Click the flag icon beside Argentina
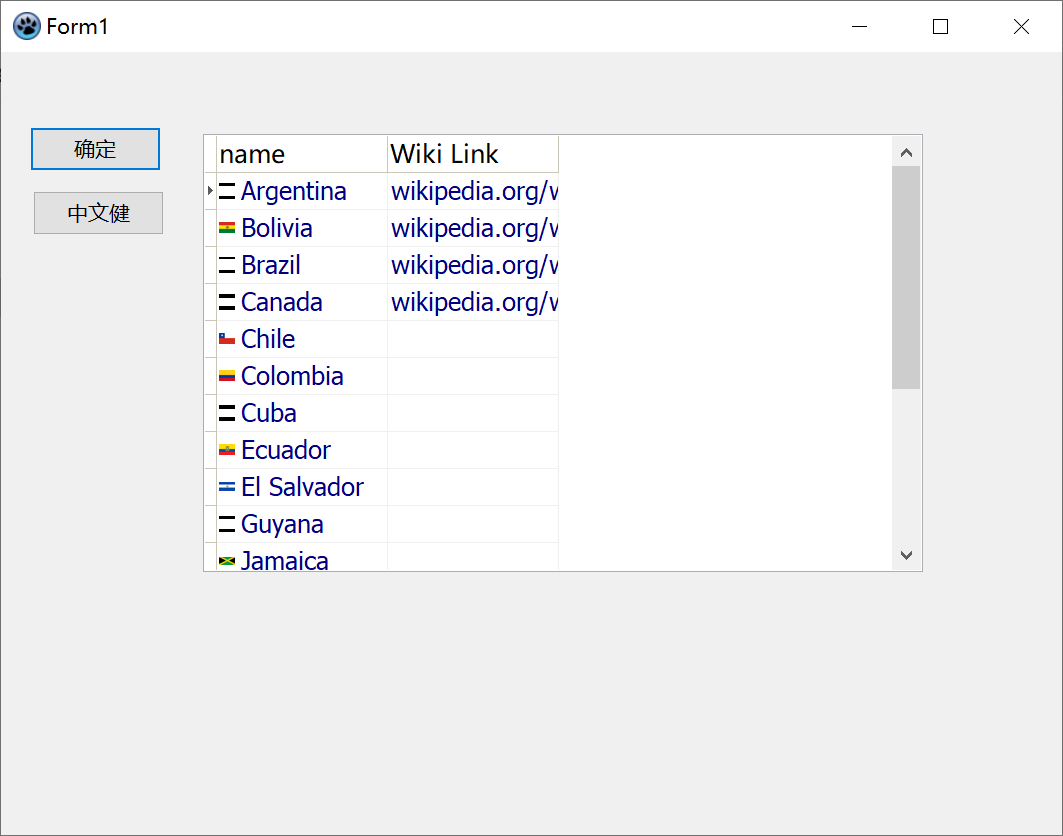This screenshot has height=836, width=1063. coord(227,191)
